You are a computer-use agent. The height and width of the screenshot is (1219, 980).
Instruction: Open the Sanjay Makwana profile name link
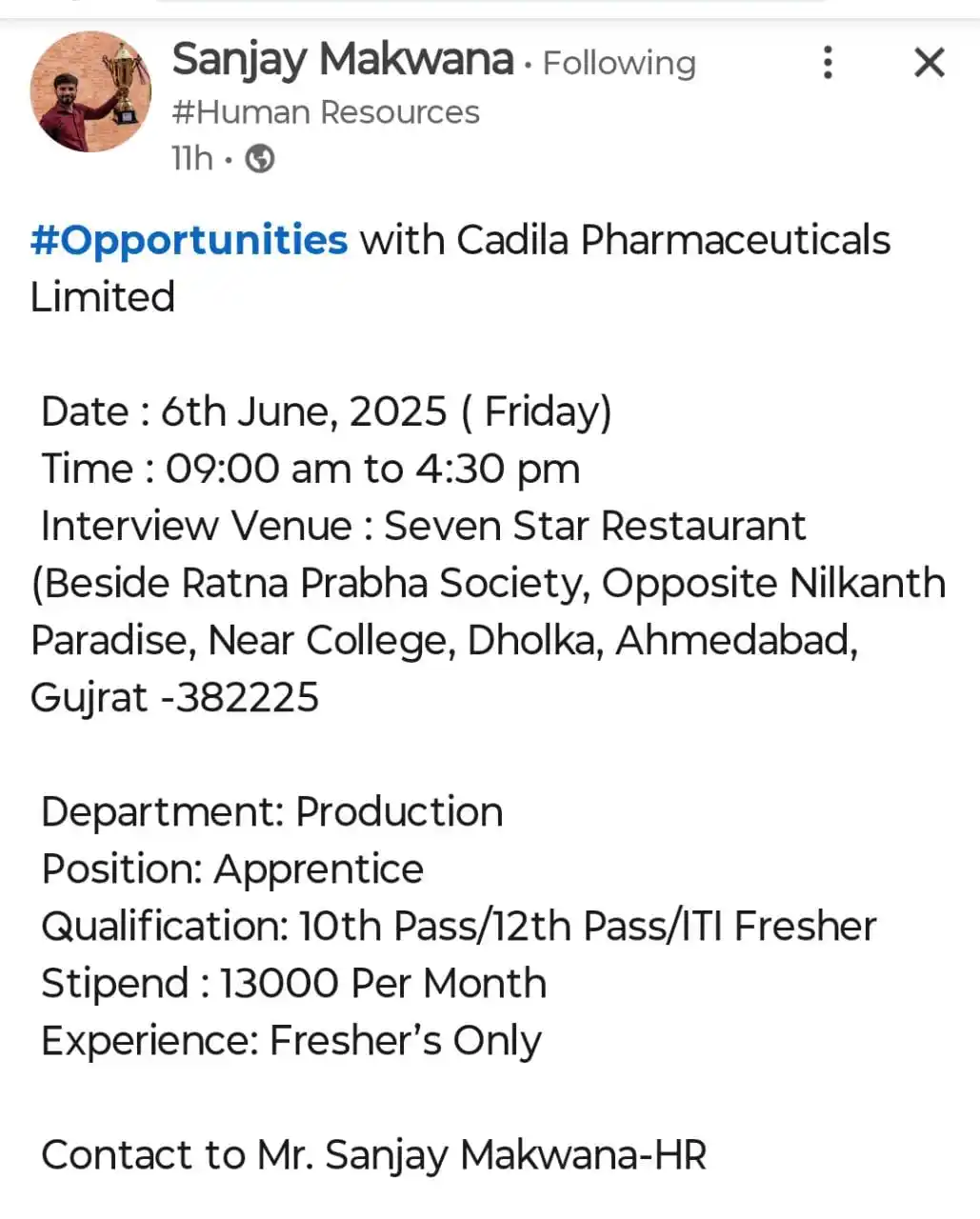coord(343,61)
